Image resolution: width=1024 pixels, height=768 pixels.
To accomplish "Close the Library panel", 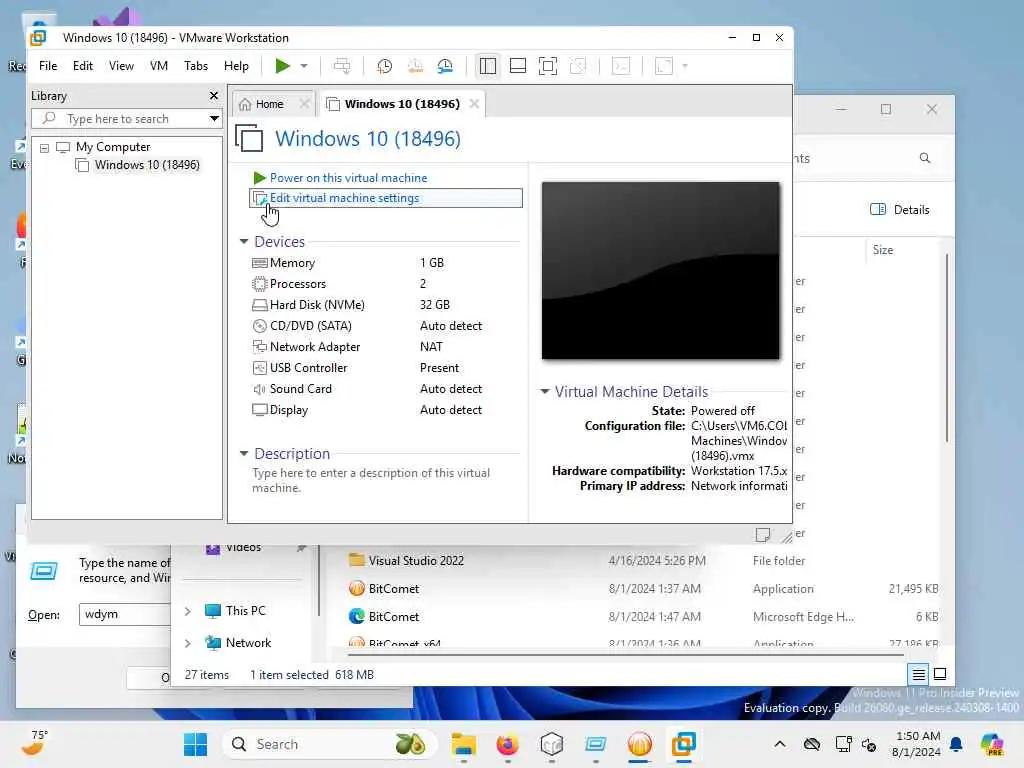I will [214, 96].
